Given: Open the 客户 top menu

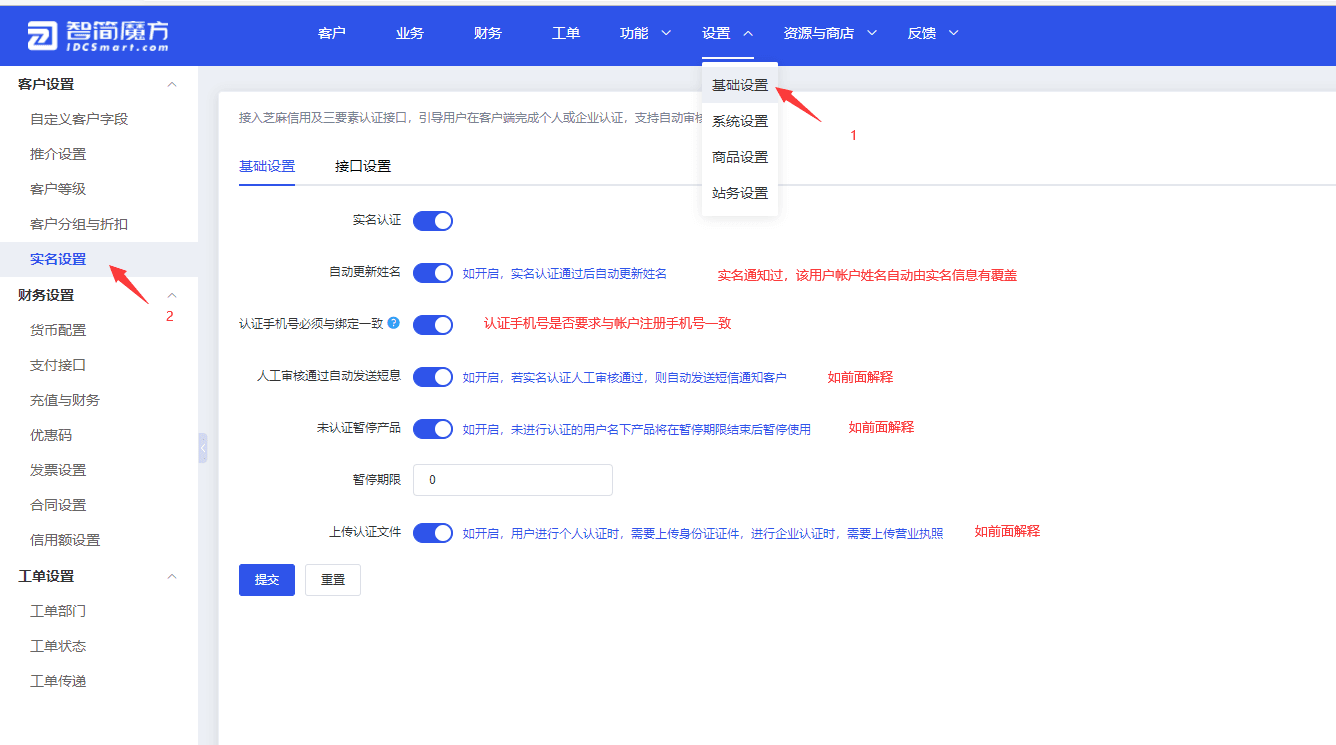Looking at the screenshot, I should pos(332,33).
